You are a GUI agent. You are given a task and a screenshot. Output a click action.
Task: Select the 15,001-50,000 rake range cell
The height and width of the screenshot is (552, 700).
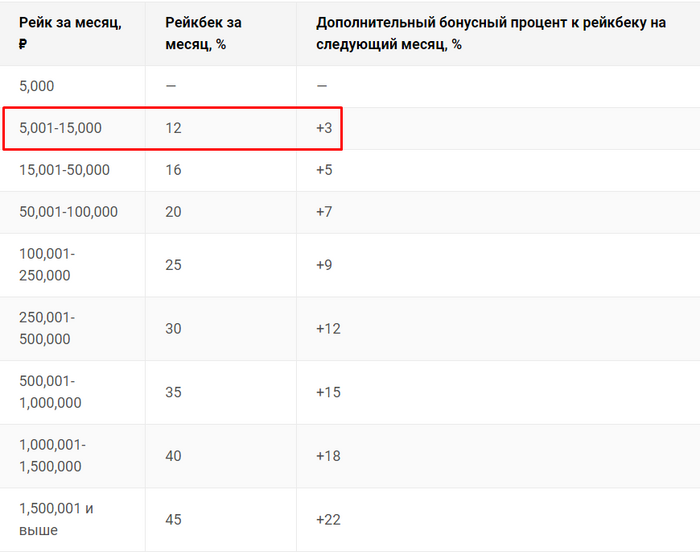pos(64,170)
